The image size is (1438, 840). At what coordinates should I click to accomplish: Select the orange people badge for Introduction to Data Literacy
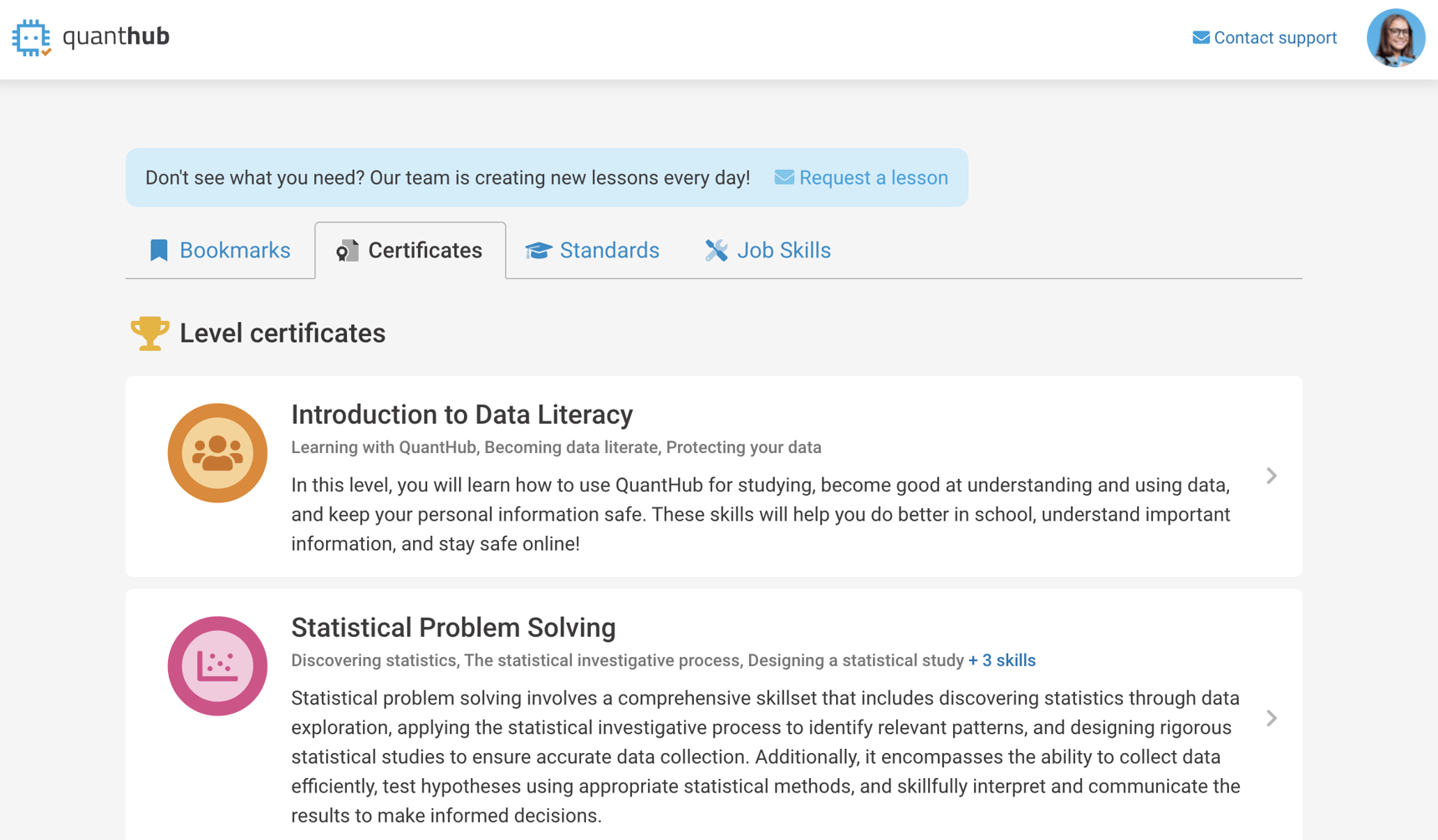[x=217, y=452]
